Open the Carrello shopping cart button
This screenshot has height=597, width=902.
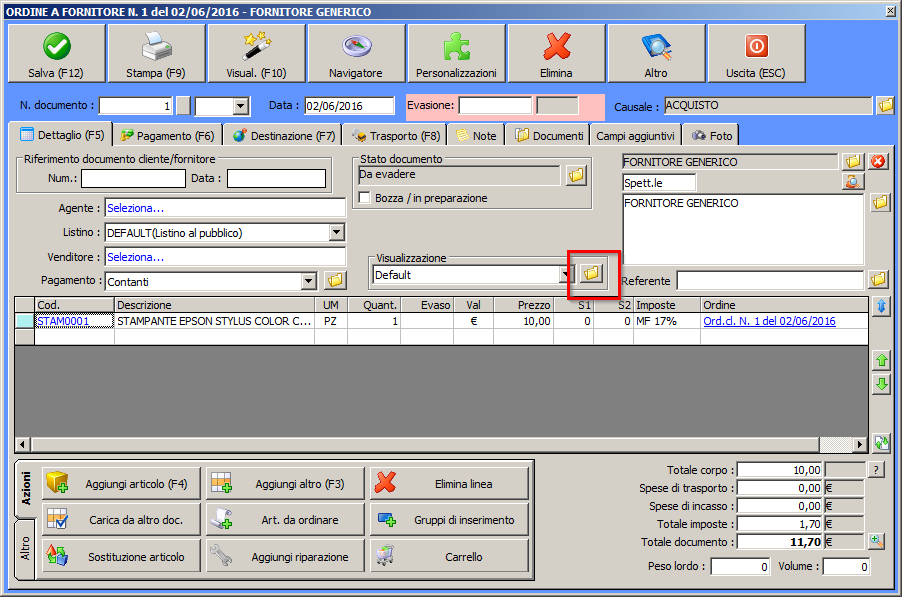[449, 556]
